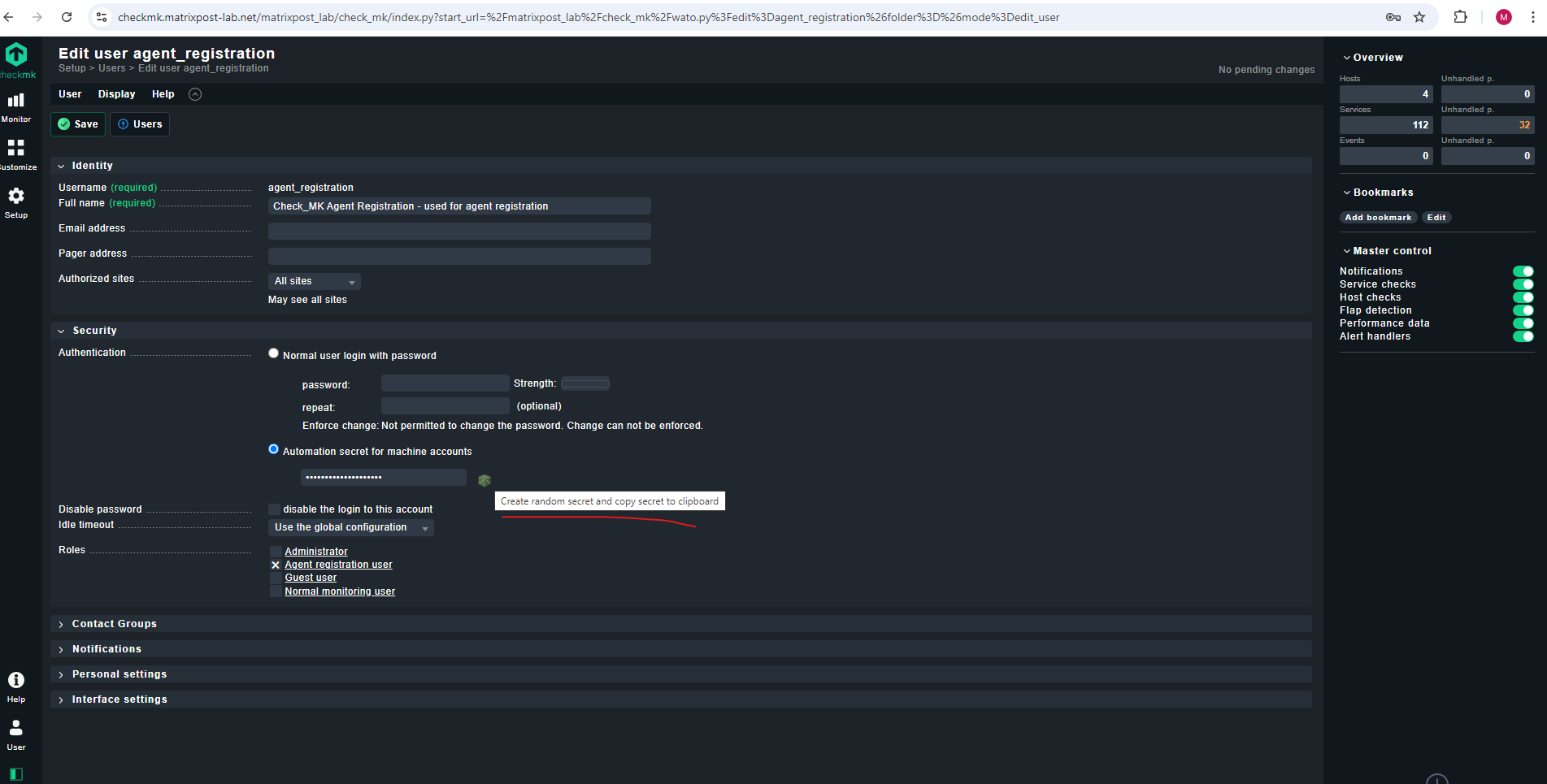This screenshot has width=1547, height=784.
Task: Check the Administrator role checkbox
Action: point(276,551)
